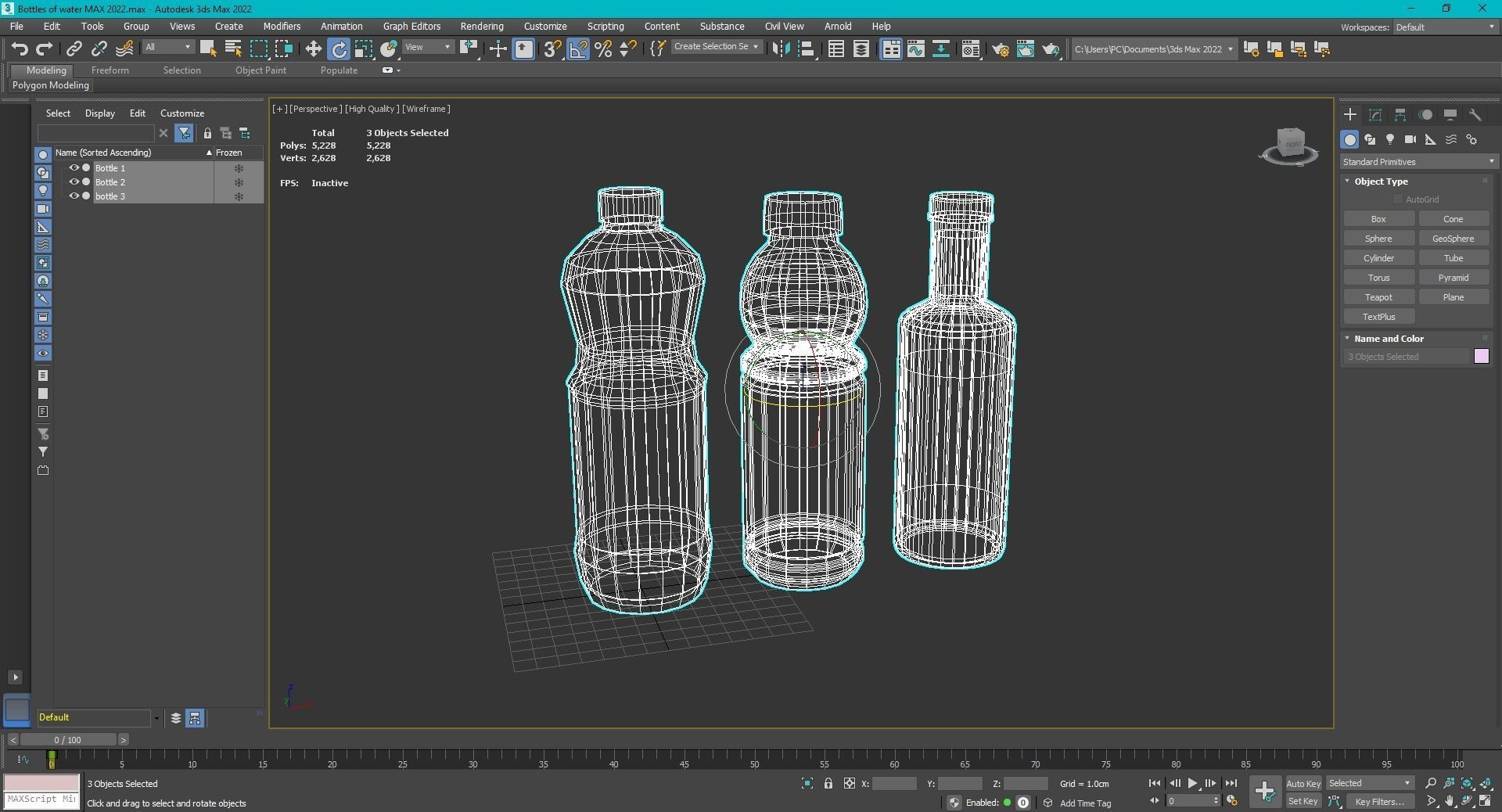The image size is (1502, 812).
Task: Open the Material Editor icon
Action: pyautogui.click(x=970, y=49)
